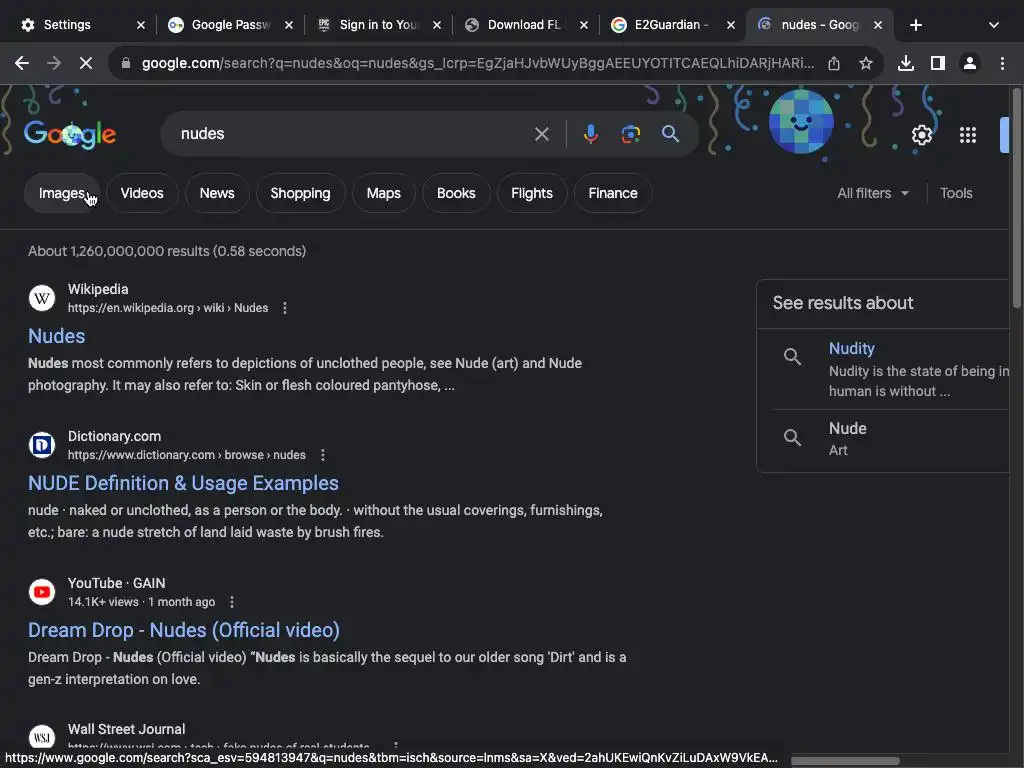Select the Flights search filter

coord(532,193)
